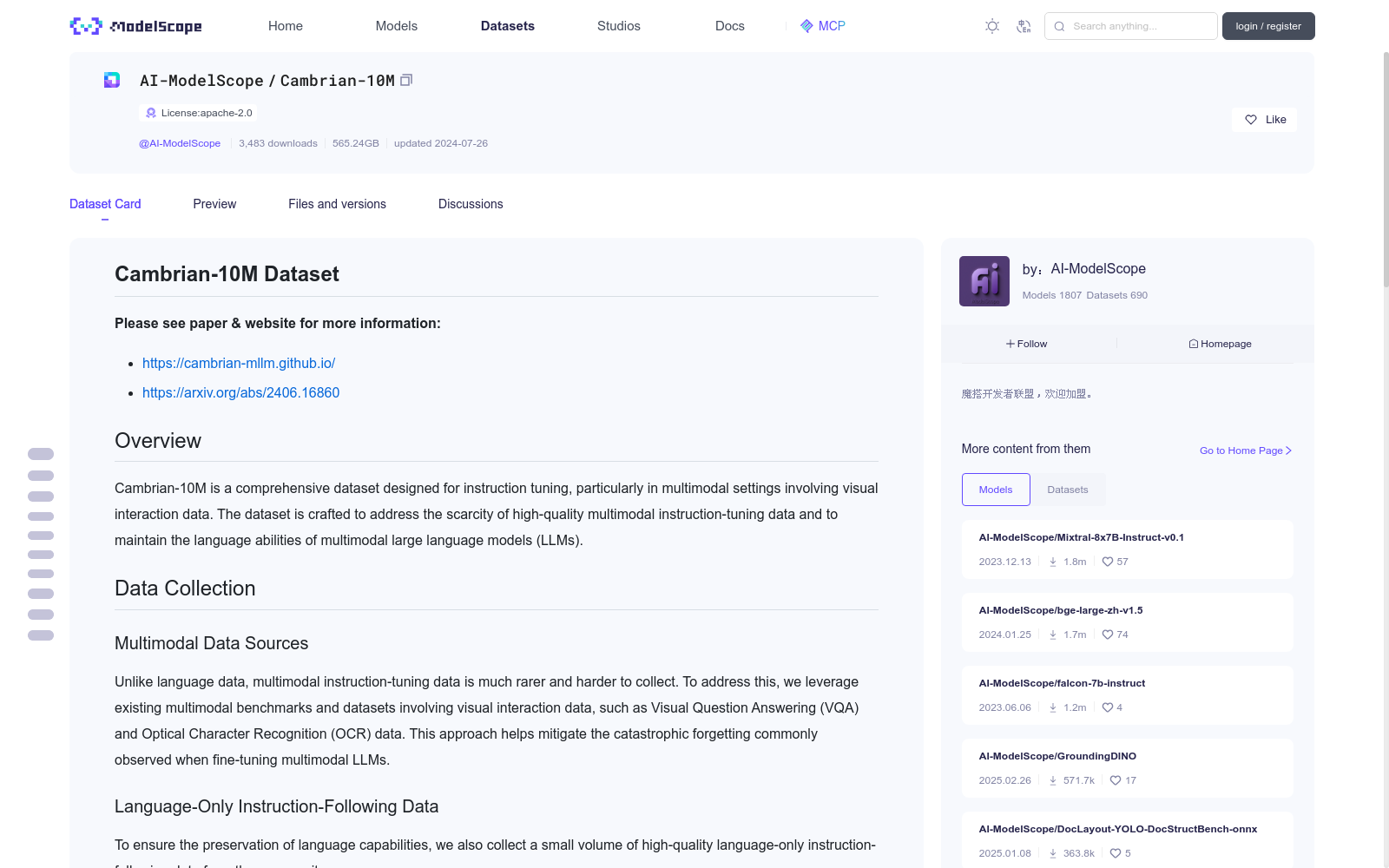This screenshot has height=868, width=1389.
Task: Click the download icon on falcon-7b-instruct card
Action: tap(1053, 707)
